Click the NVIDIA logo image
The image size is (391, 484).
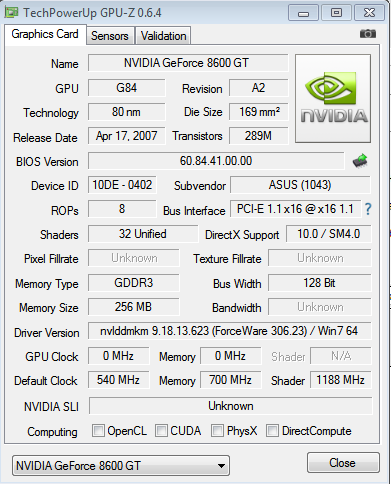tap(333, 99)
